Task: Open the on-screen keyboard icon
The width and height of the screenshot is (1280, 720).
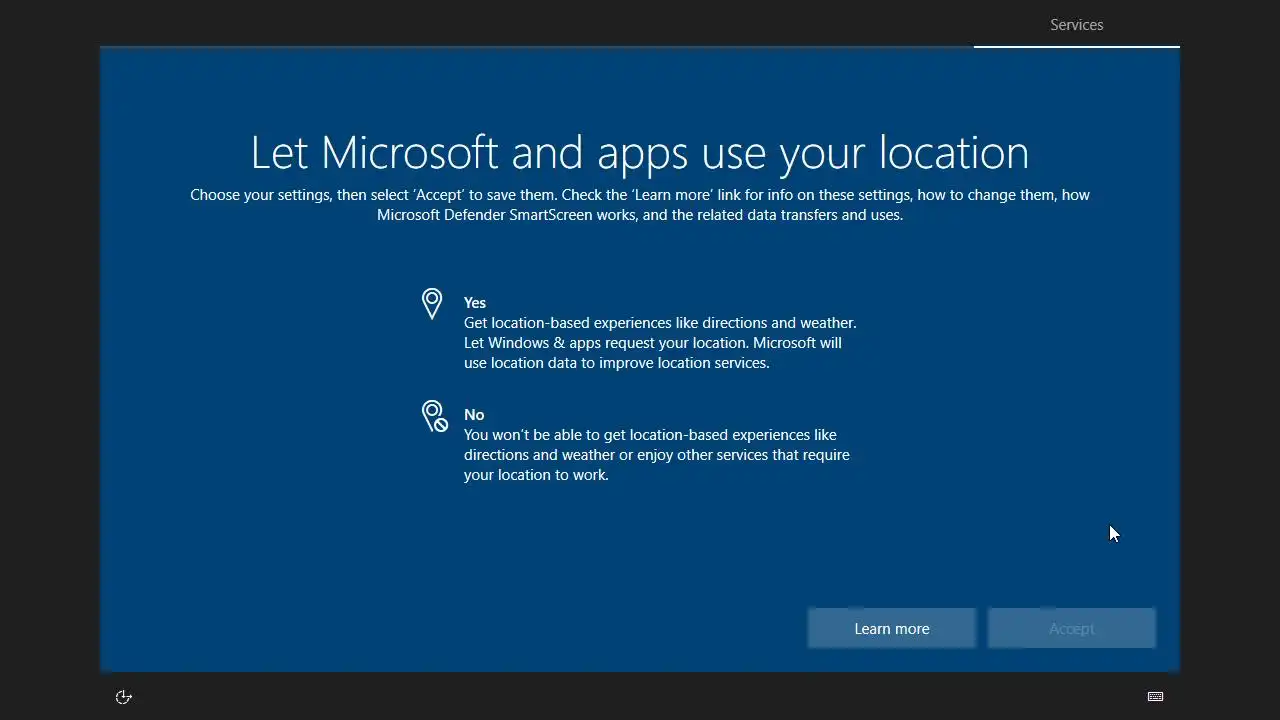Action: pyautogui.click(x=1155, y=697)
